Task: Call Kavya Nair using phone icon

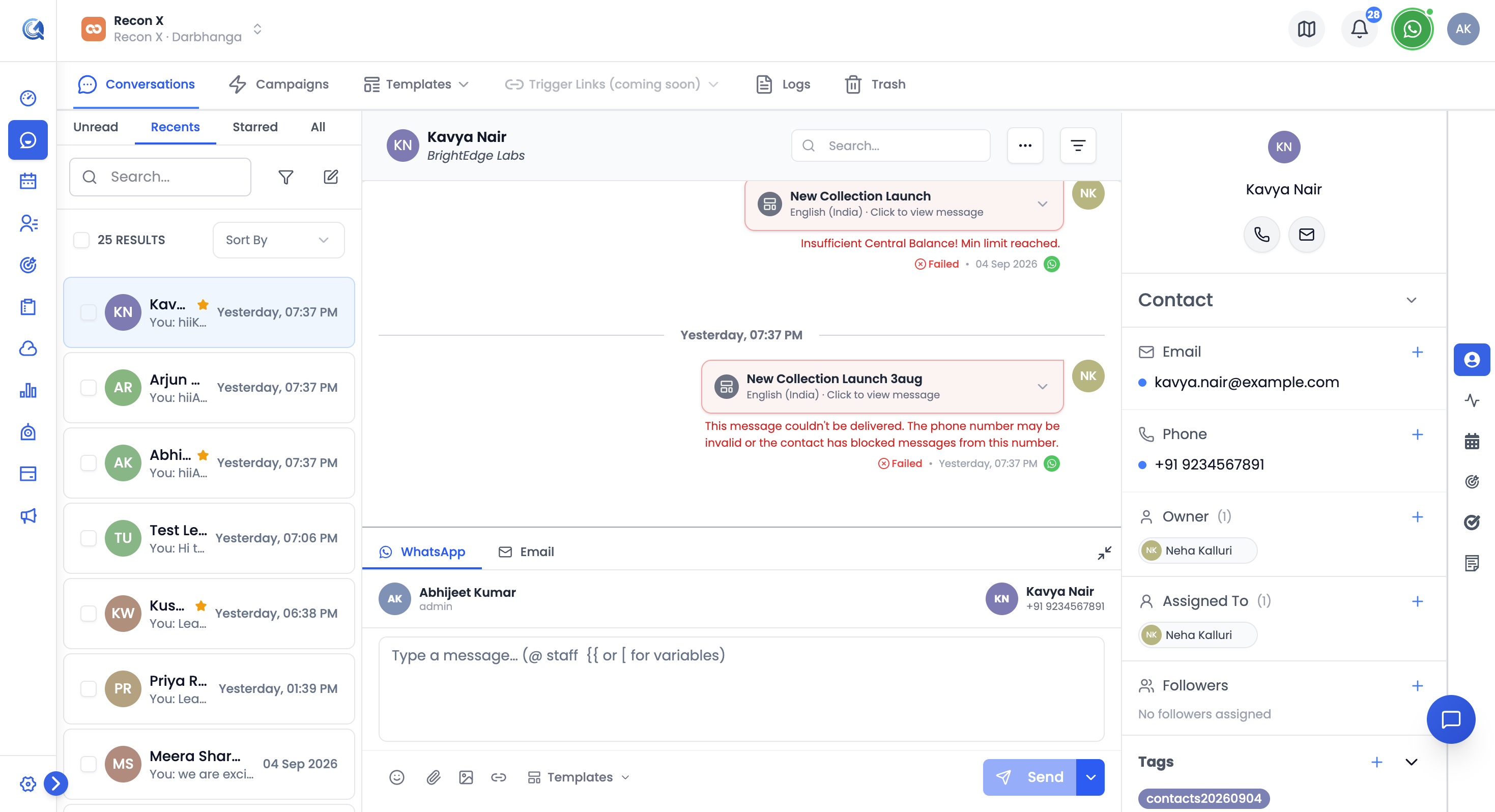Action: tap(1262, 235)
